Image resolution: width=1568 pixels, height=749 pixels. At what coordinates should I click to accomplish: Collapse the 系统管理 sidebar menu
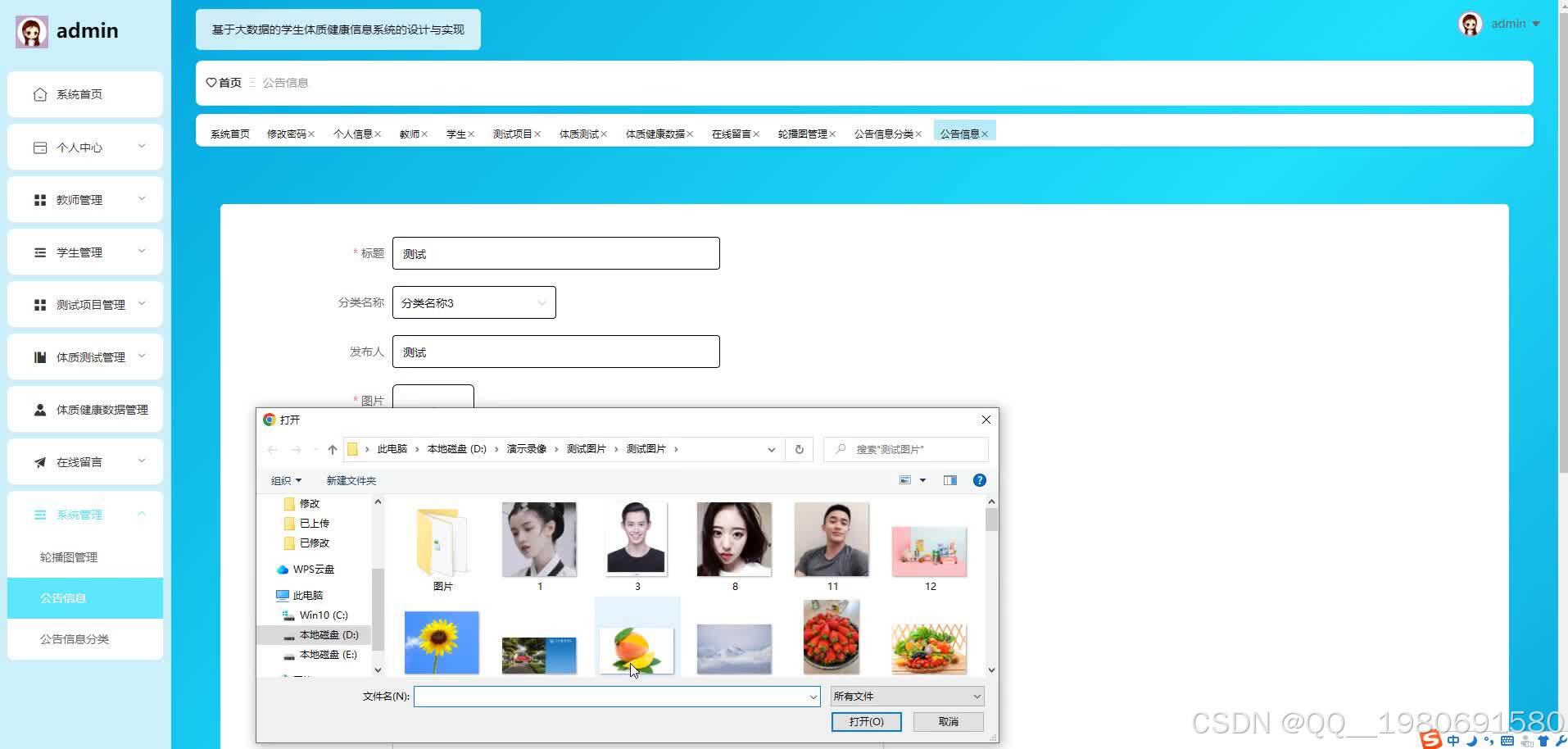[142, 514]
